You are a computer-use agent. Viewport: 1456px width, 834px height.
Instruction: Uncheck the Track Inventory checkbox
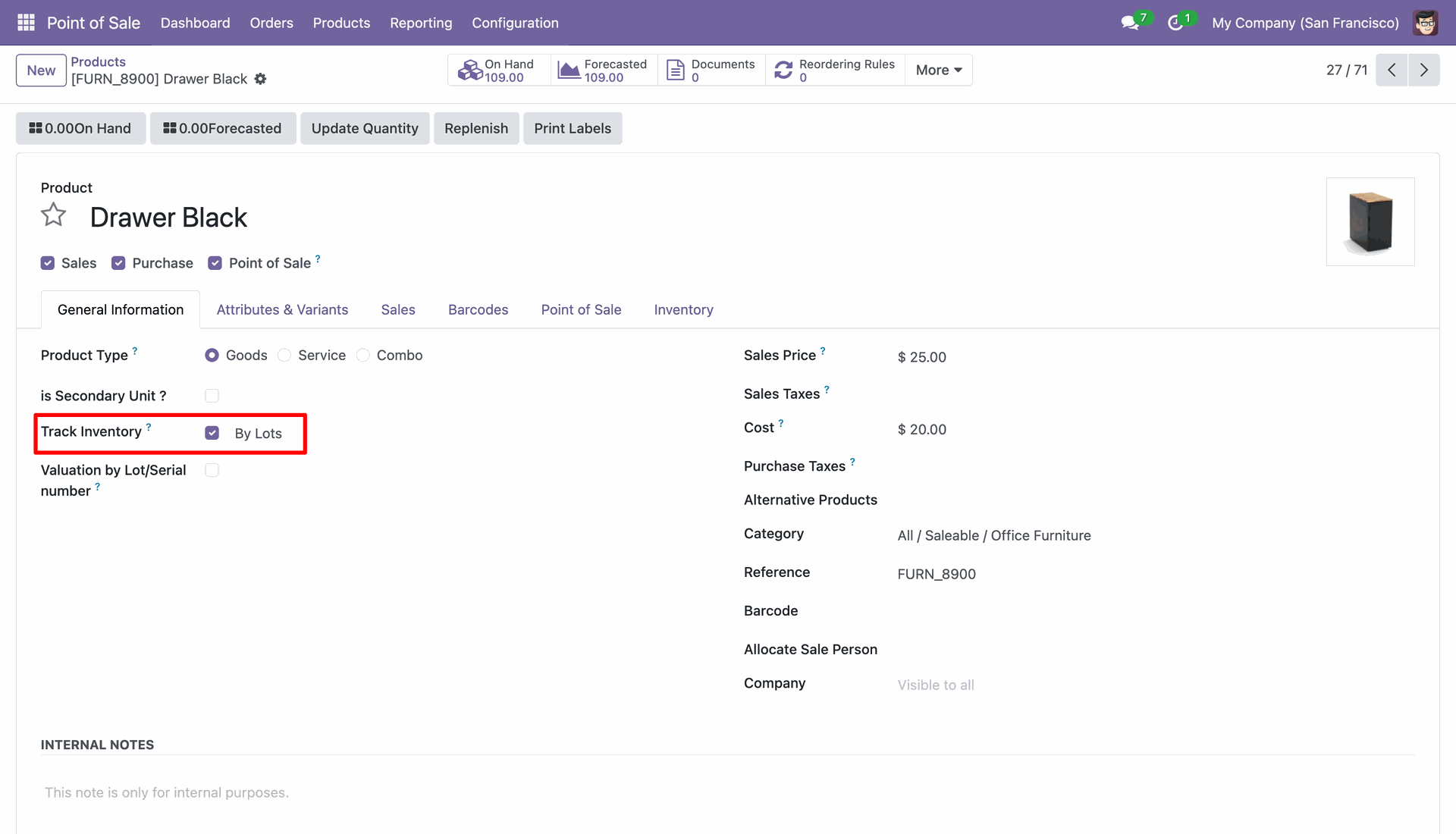(x=212, y=433)
